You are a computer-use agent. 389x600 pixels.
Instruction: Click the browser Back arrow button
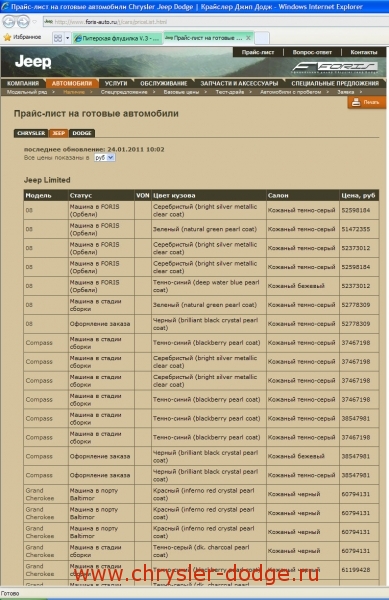click(x=9, y=22)
